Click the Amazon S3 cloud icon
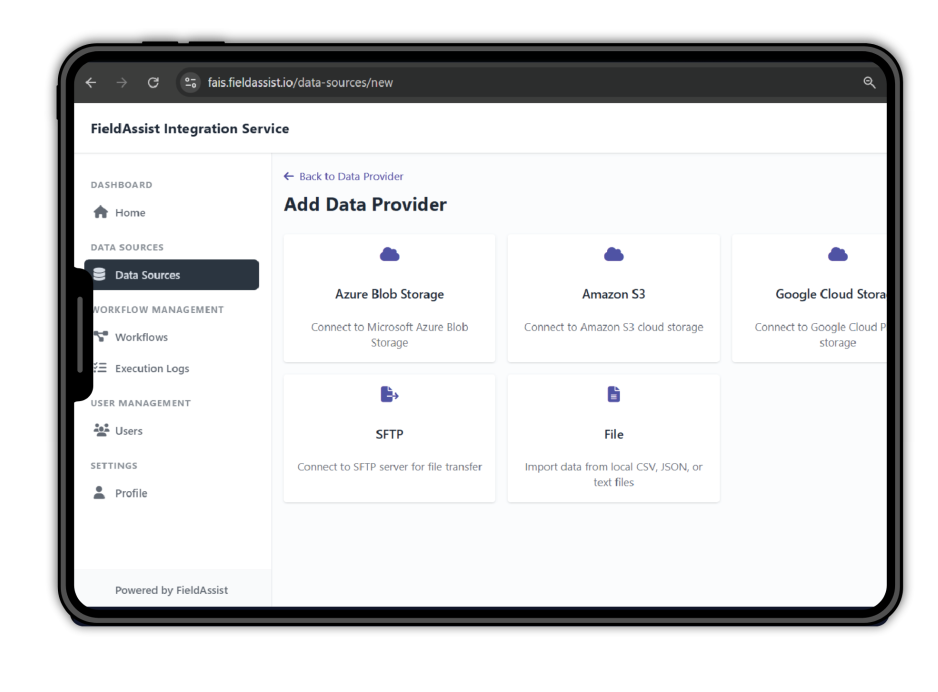The width and height of the screenshot is (938, 692). click(x=614, y=255)
